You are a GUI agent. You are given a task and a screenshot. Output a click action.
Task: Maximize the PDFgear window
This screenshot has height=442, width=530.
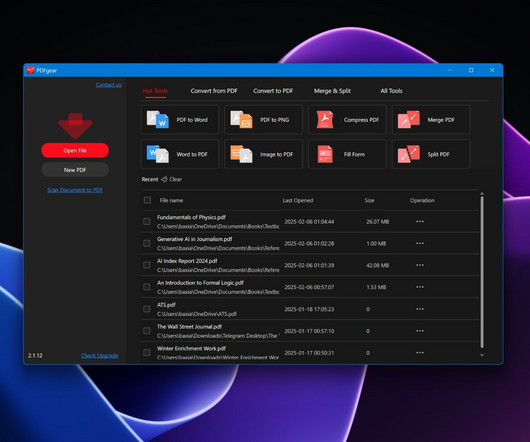pos(471,70)
